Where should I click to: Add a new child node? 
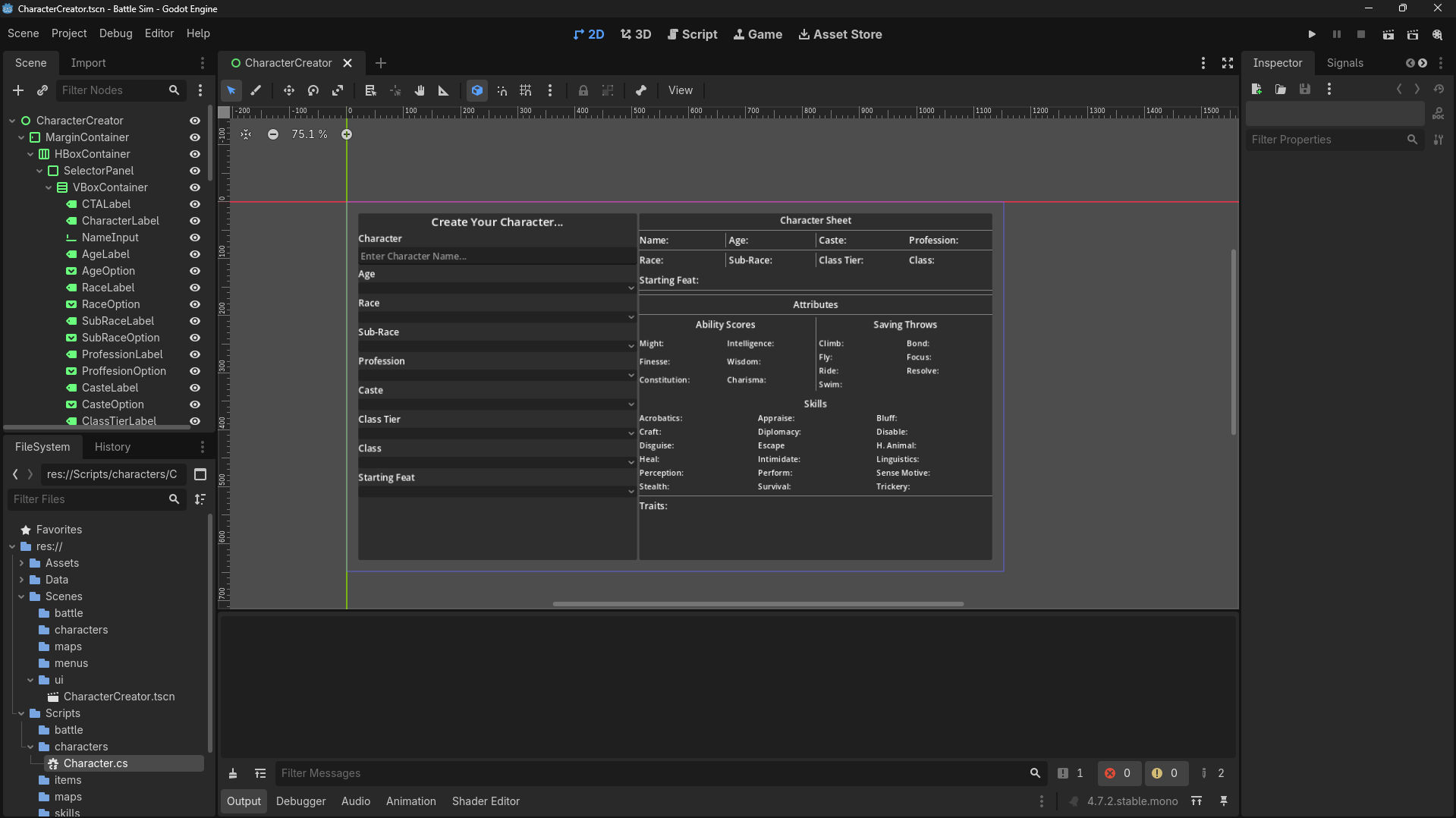click(x=18, y=90)
